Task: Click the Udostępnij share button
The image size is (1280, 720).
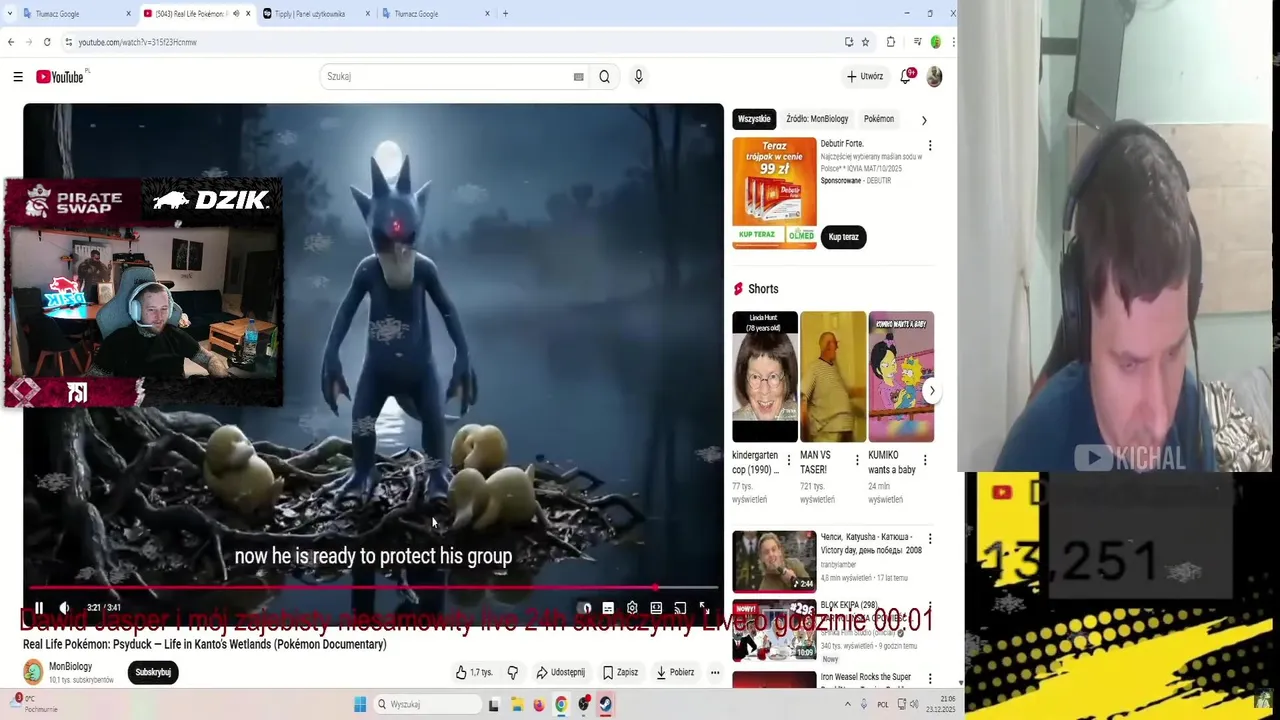Action: [560, 672]
